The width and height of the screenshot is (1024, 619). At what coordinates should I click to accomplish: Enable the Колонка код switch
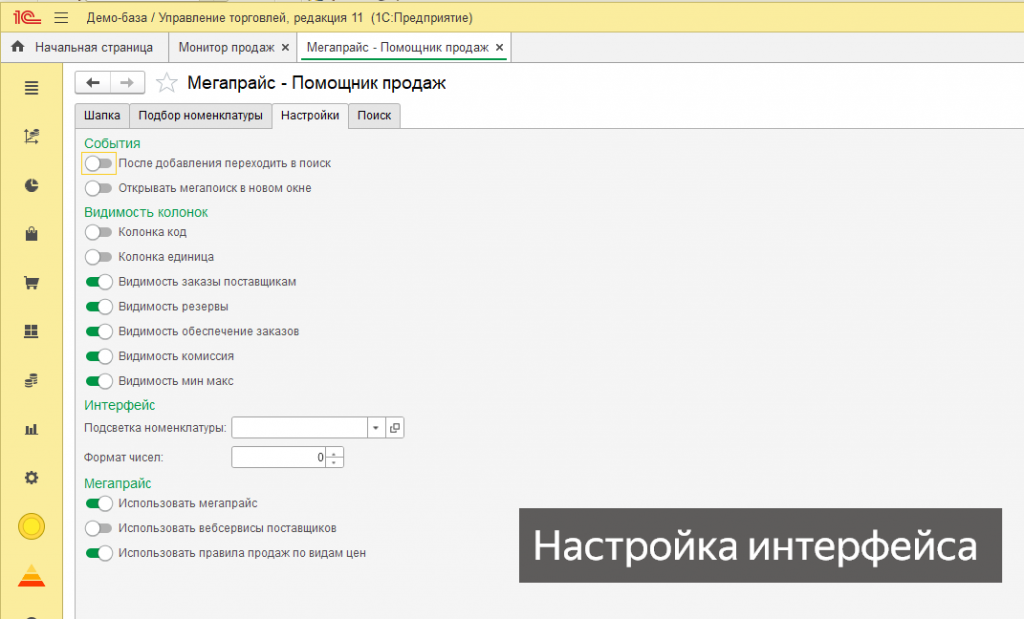99,232
